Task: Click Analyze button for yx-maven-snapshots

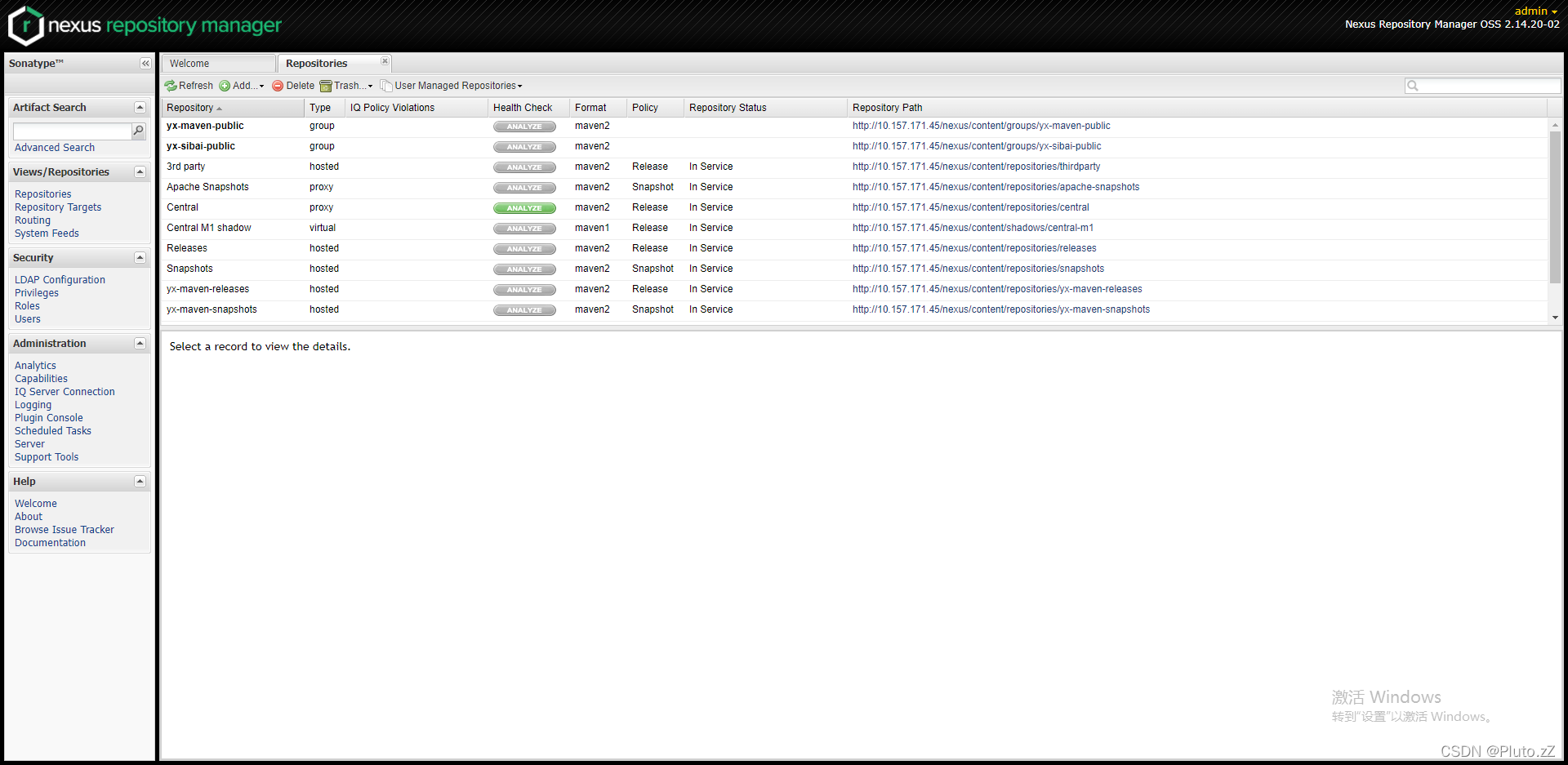Action: [524, 310]
